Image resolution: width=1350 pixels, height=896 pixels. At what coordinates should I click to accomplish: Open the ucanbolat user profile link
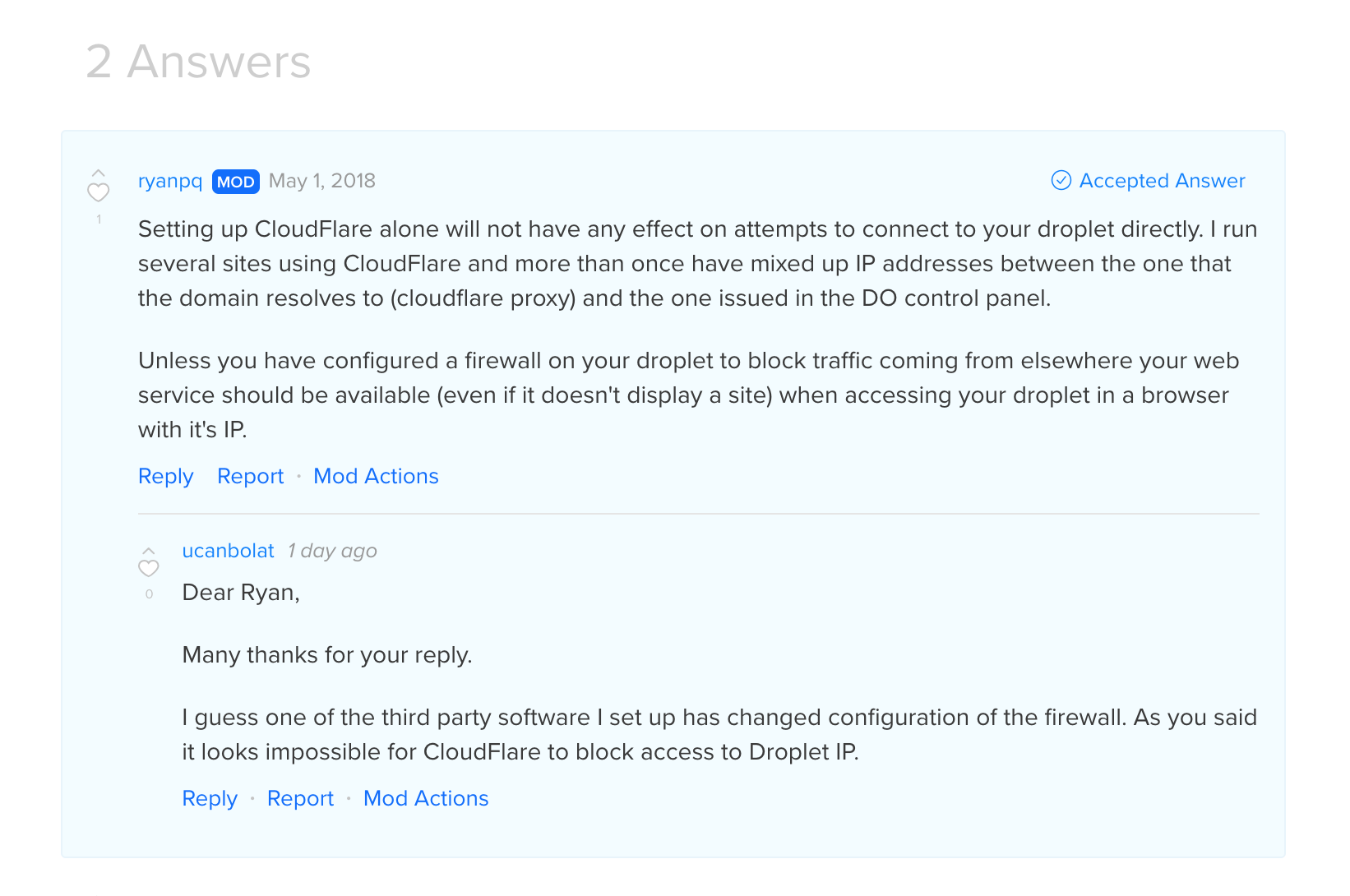click(228, 551)
